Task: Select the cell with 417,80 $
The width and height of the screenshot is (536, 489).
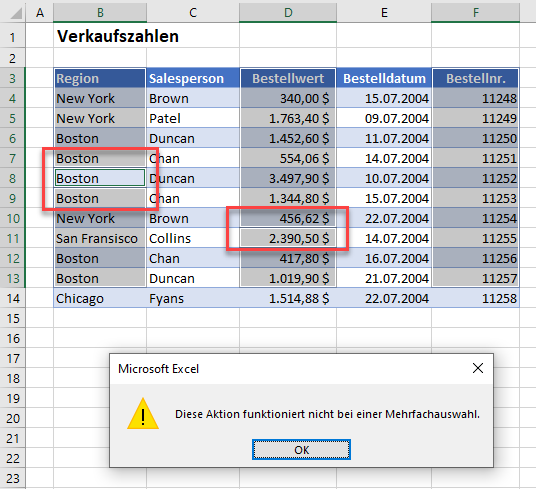Action: 288,258
